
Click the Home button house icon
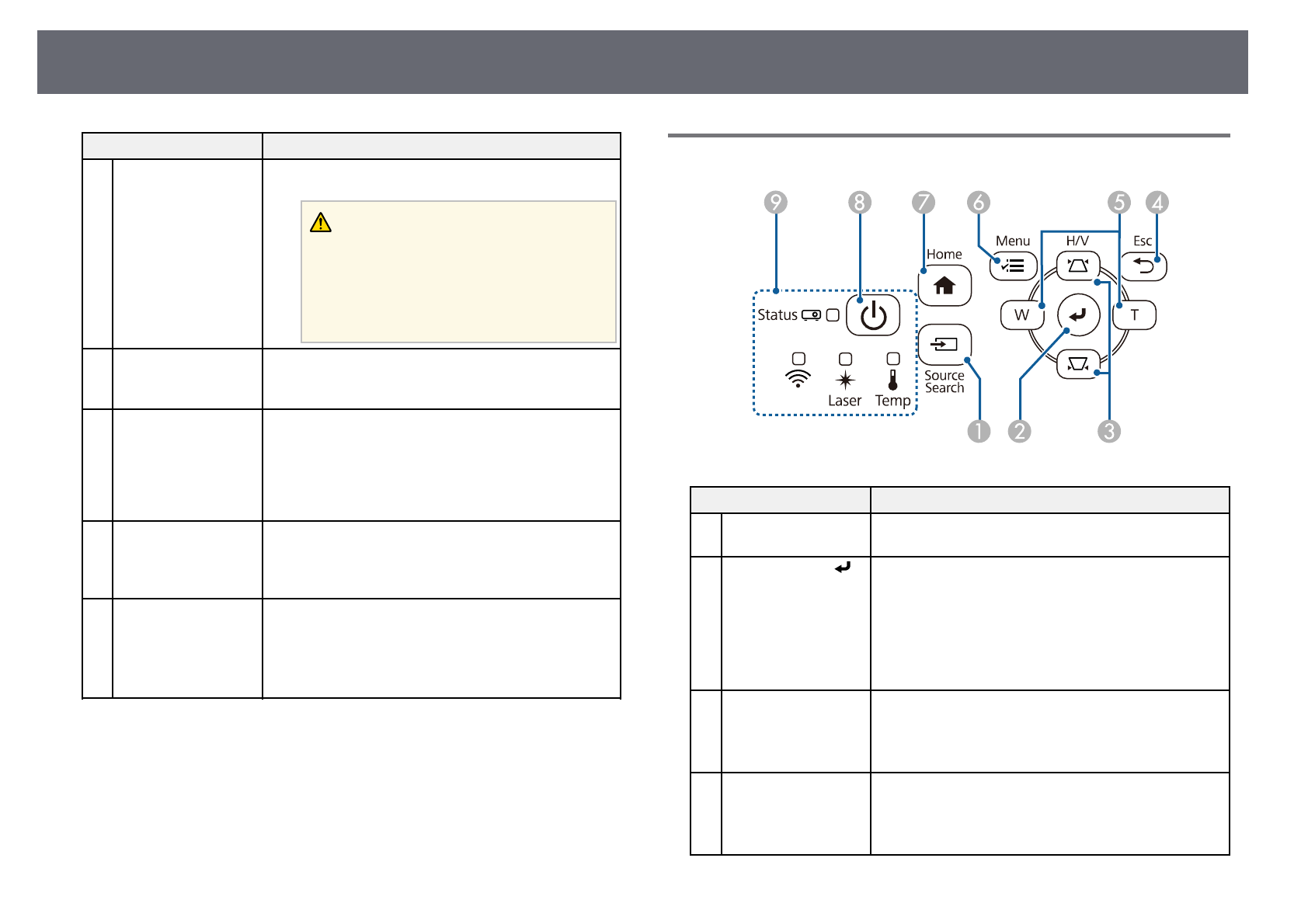(x=944, y=286)
